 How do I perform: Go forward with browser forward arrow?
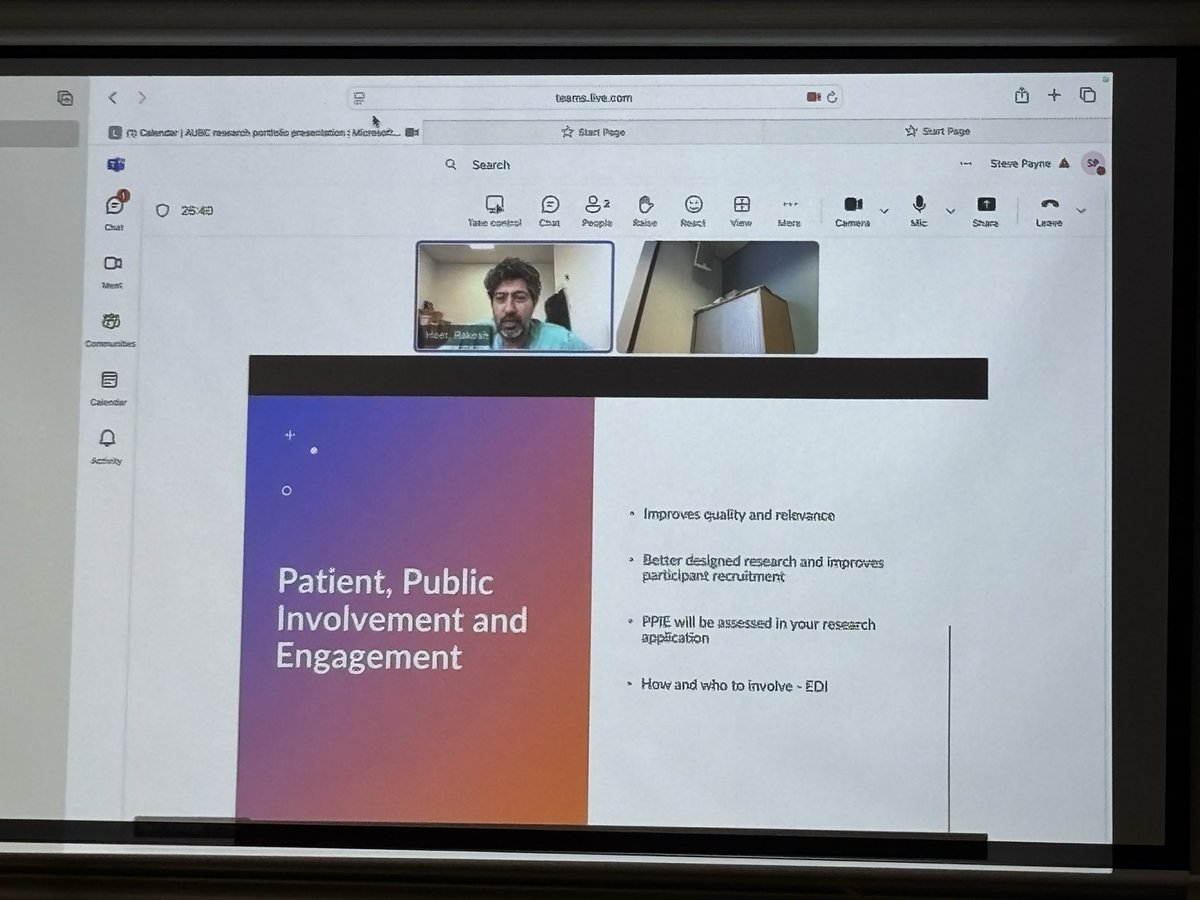(x=142, y=97)
